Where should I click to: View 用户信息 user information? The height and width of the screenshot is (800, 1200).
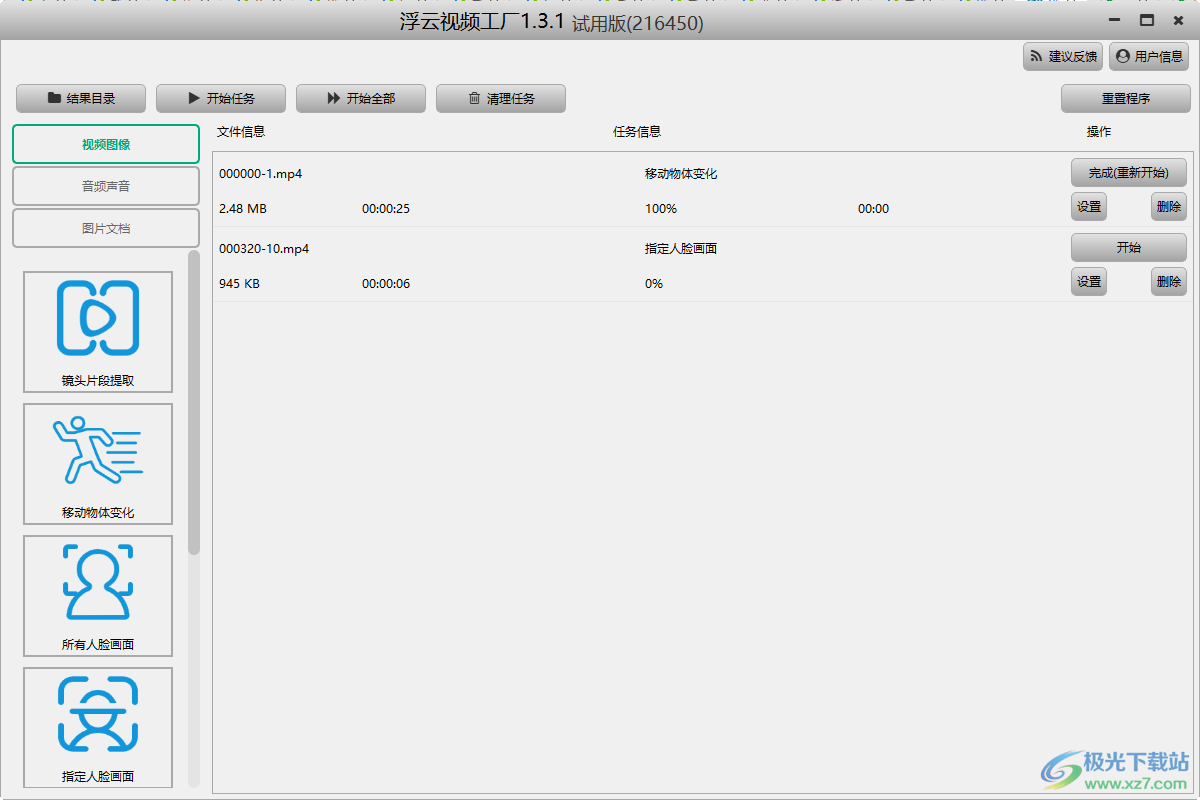click(1149, 56)
